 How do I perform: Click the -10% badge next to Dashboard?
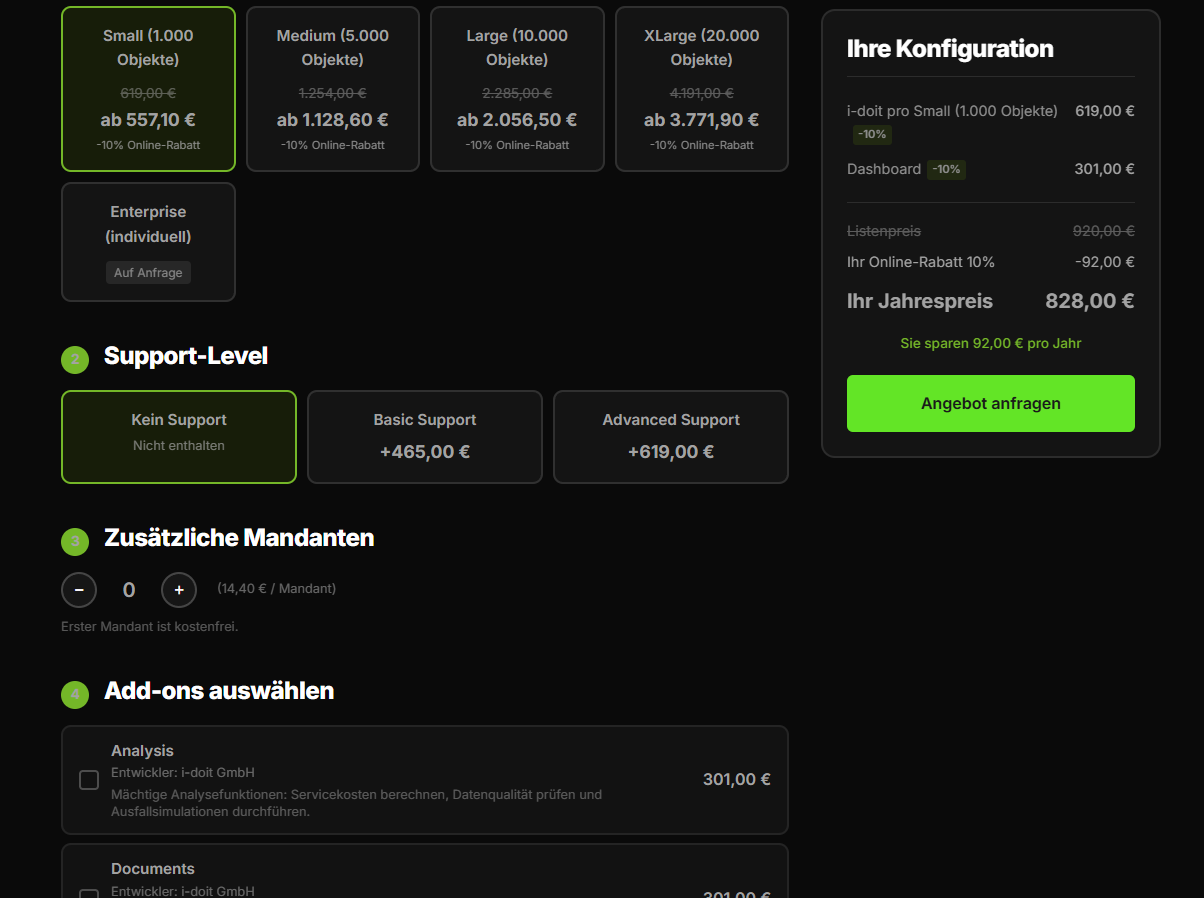tap(946, 170)
